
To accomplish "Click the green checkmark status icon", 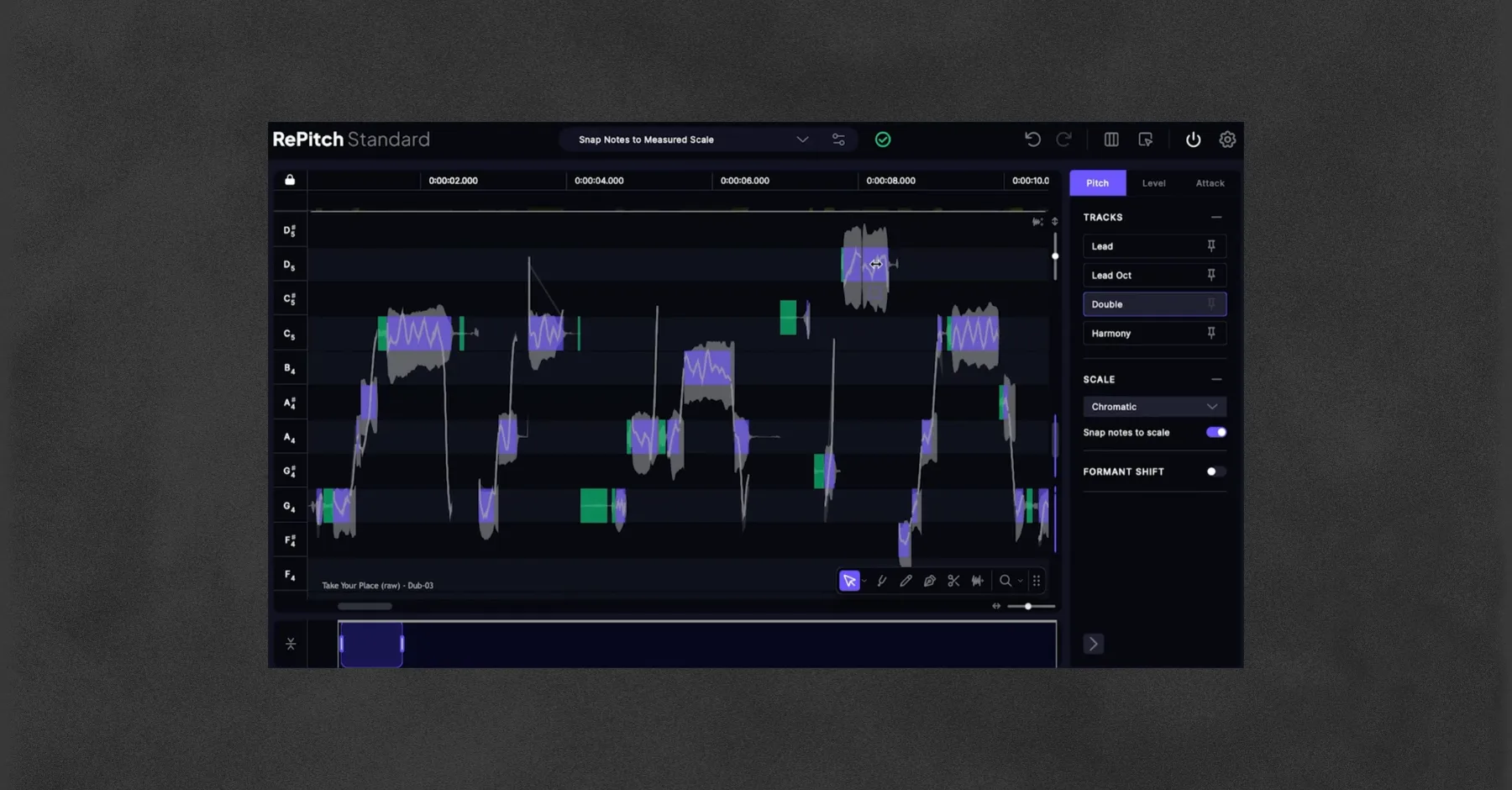I will tap(883, 140).
